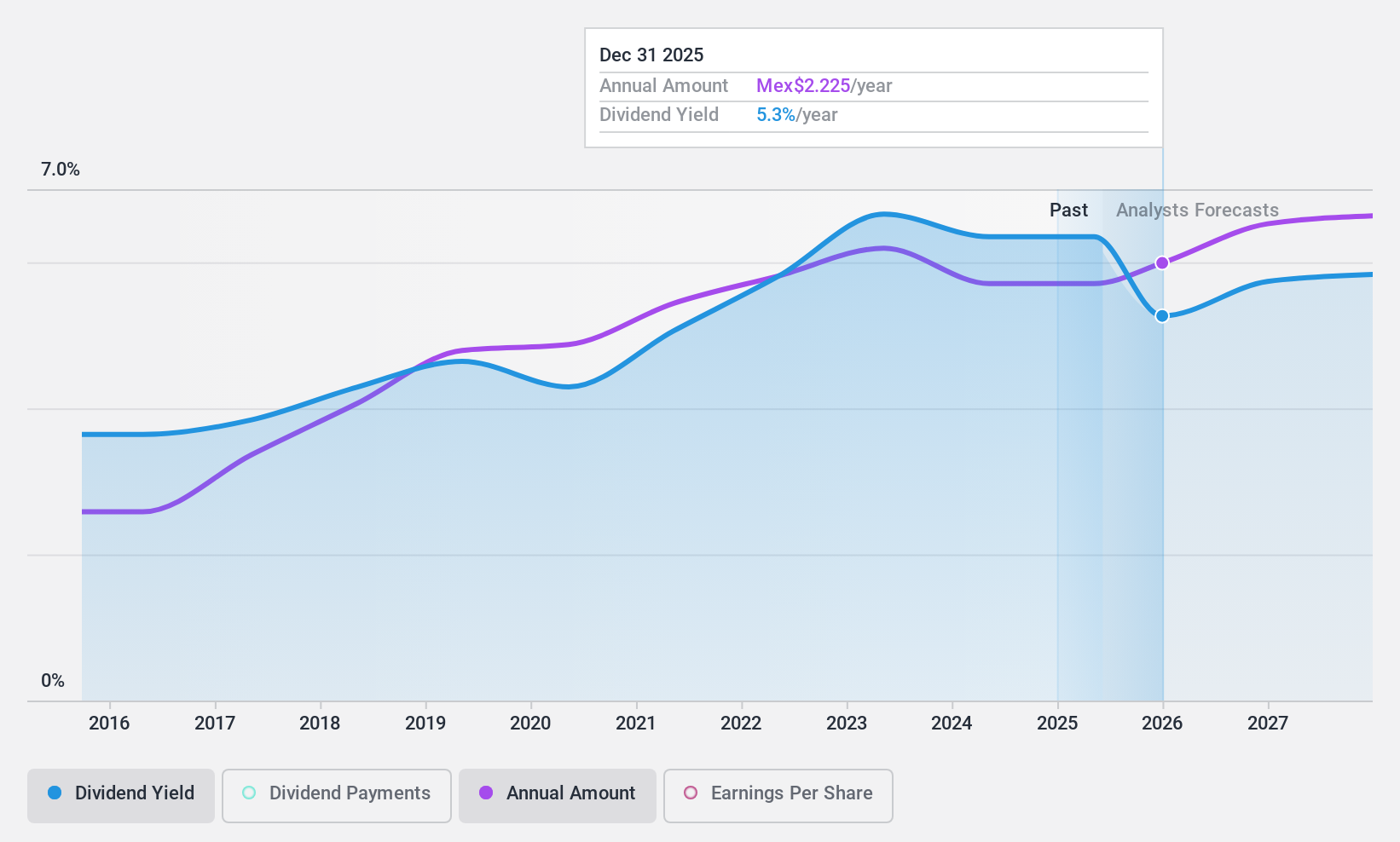
Task: Click the 2018 x-axis label
Action: coord(320,724)
